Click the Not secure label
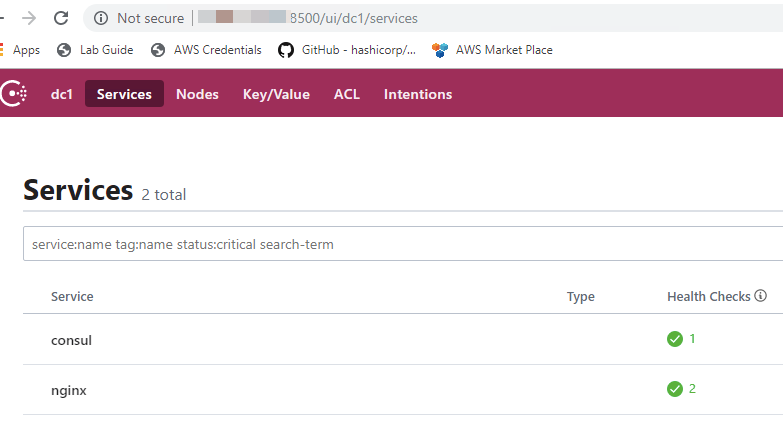Screen dimensions: 783x429 (150, 18)
